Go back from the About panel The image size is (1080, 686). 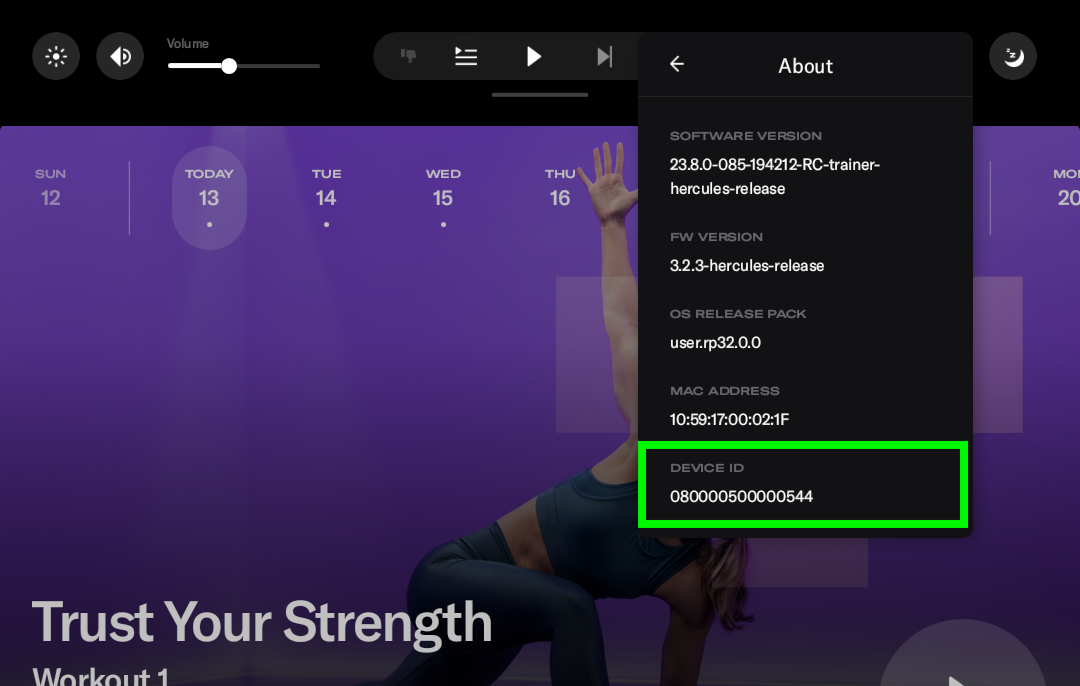pyautogui.click(x=677, y=65)
